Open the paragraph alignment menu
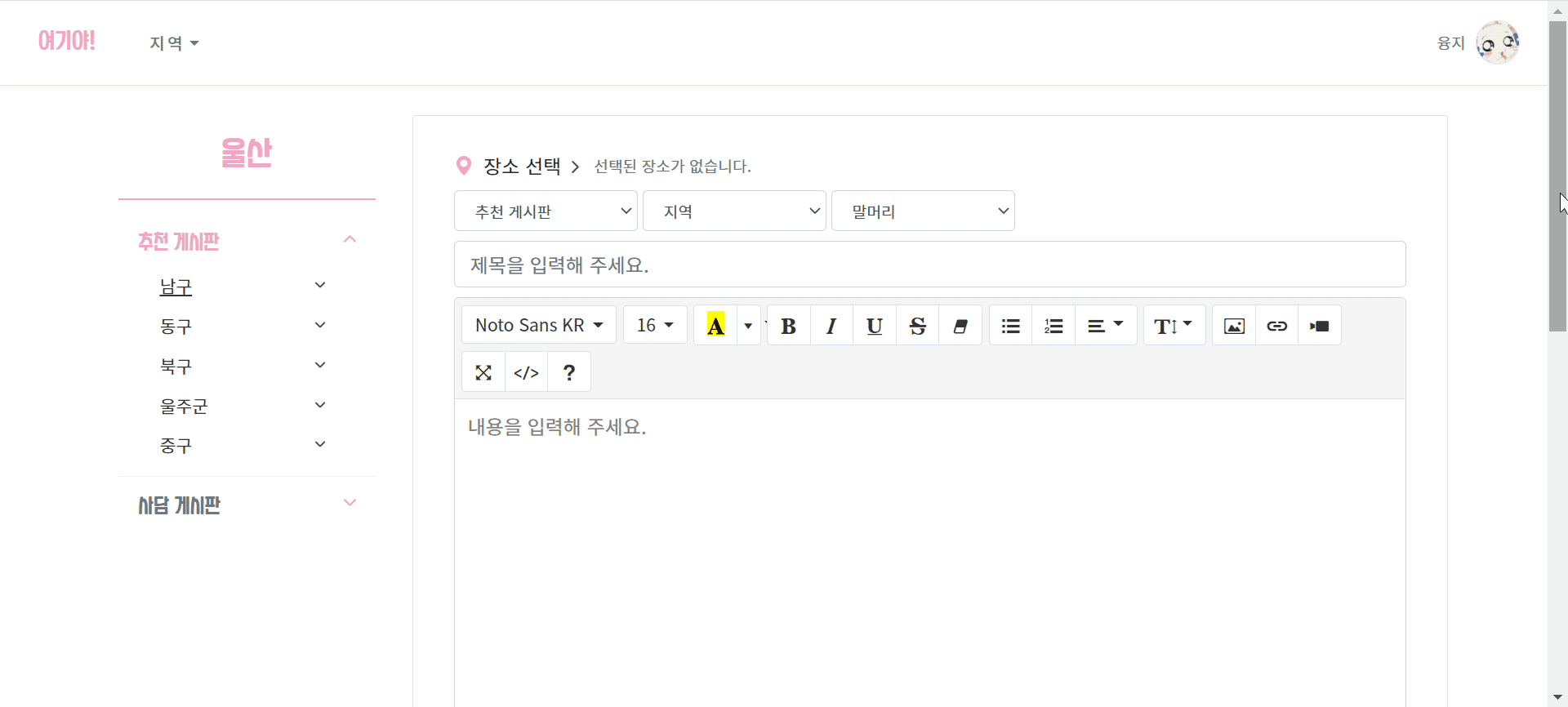 [1106, 326]
